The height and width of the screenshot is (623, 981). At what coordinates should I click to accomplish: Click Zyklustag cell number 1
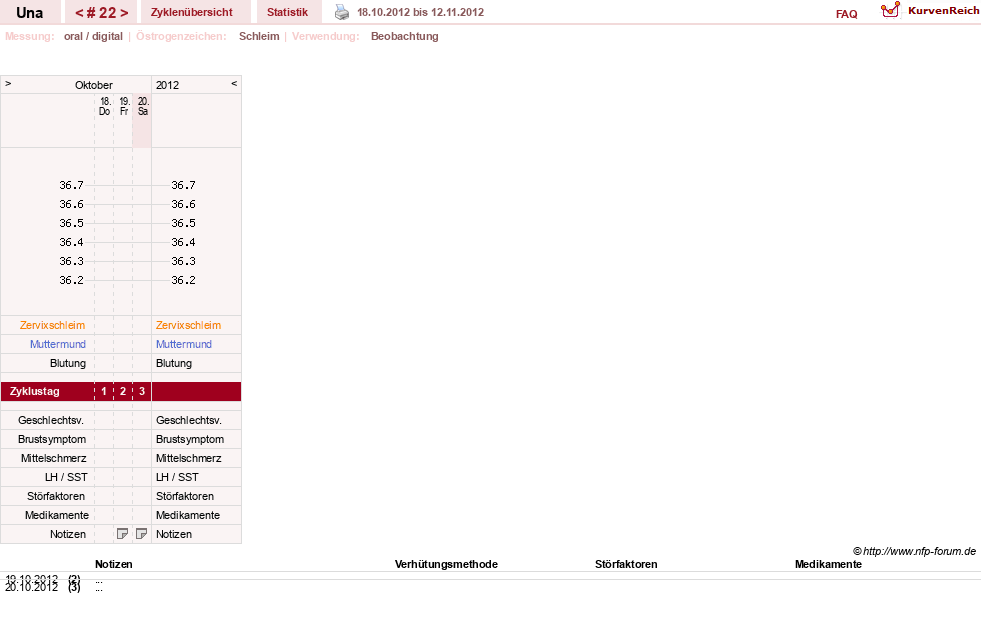coord(104,391)
